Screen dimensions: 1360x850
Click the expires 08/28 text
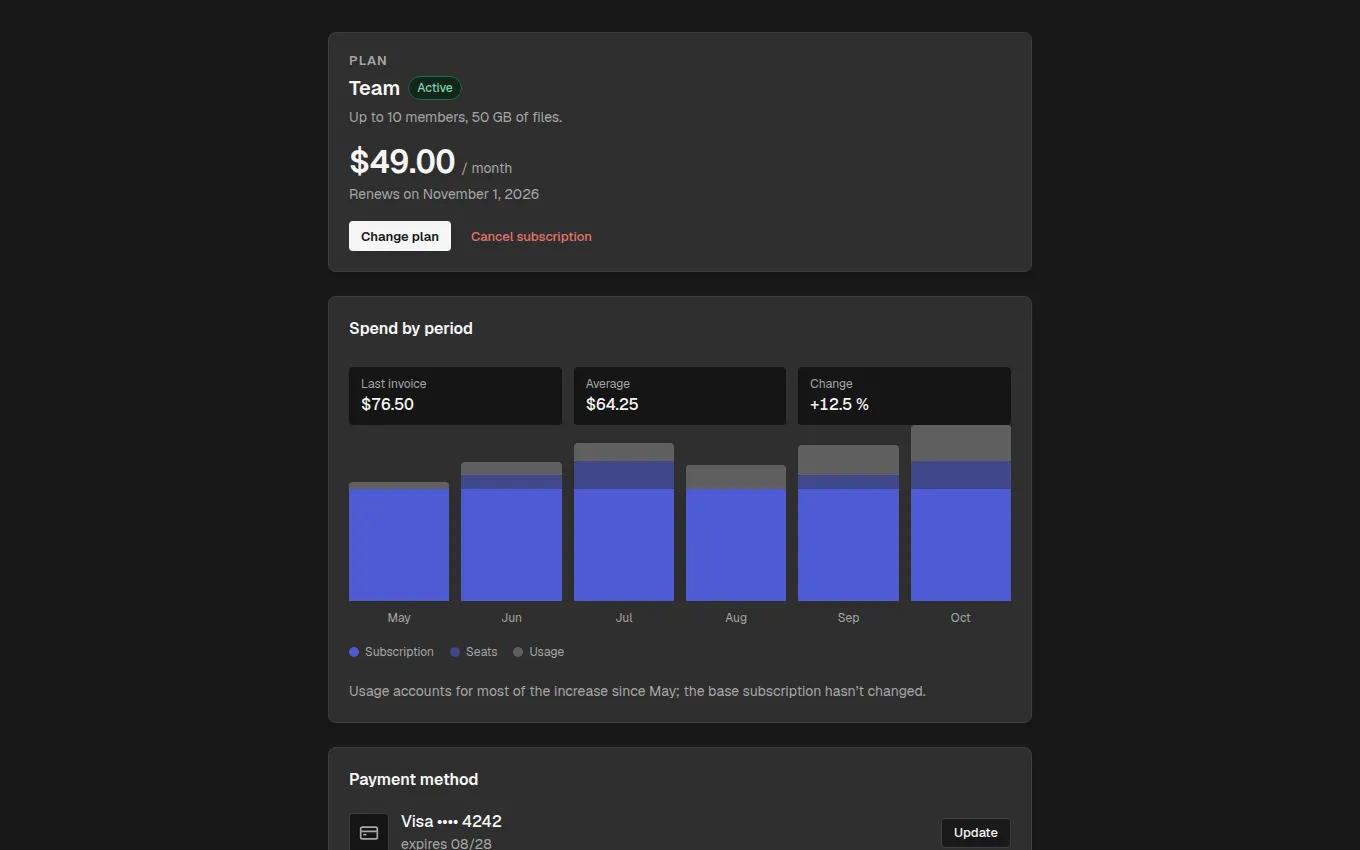pos(446,844)
